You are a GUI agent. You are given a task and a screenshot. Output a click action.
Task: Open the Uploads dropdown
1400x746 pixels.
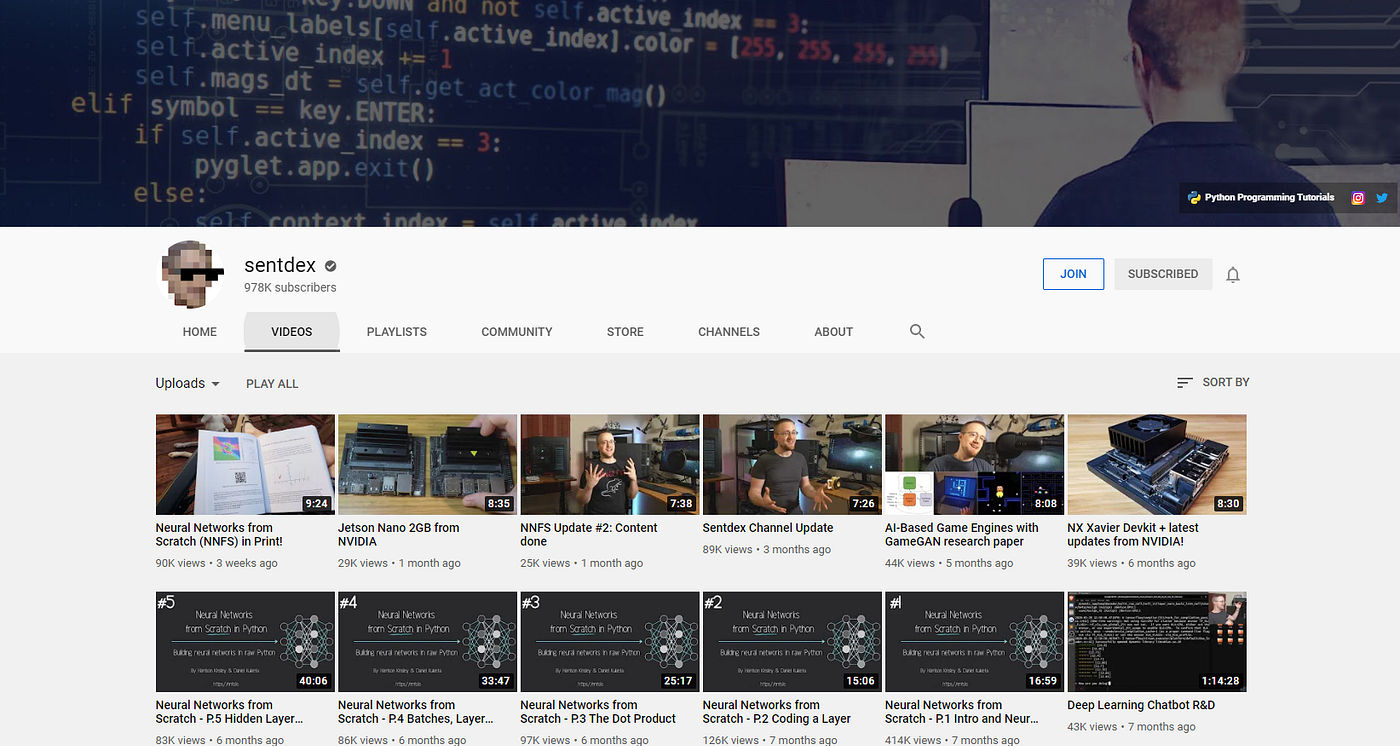click(x=187, y=383)
